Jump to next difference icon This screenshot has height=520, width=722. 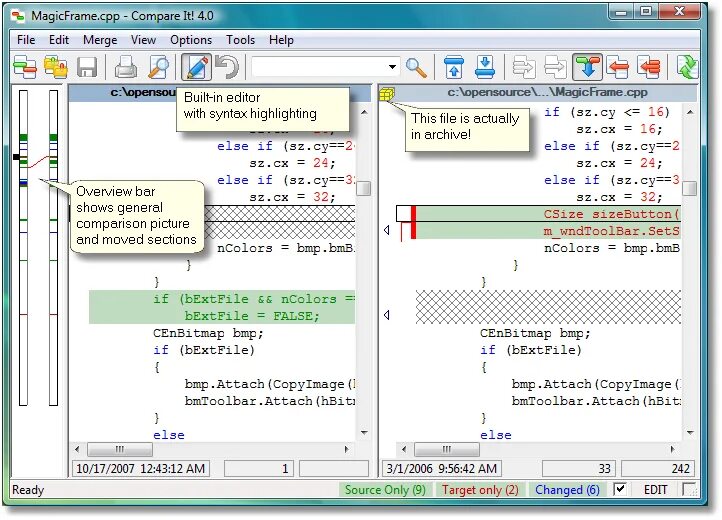coord(485,67)
